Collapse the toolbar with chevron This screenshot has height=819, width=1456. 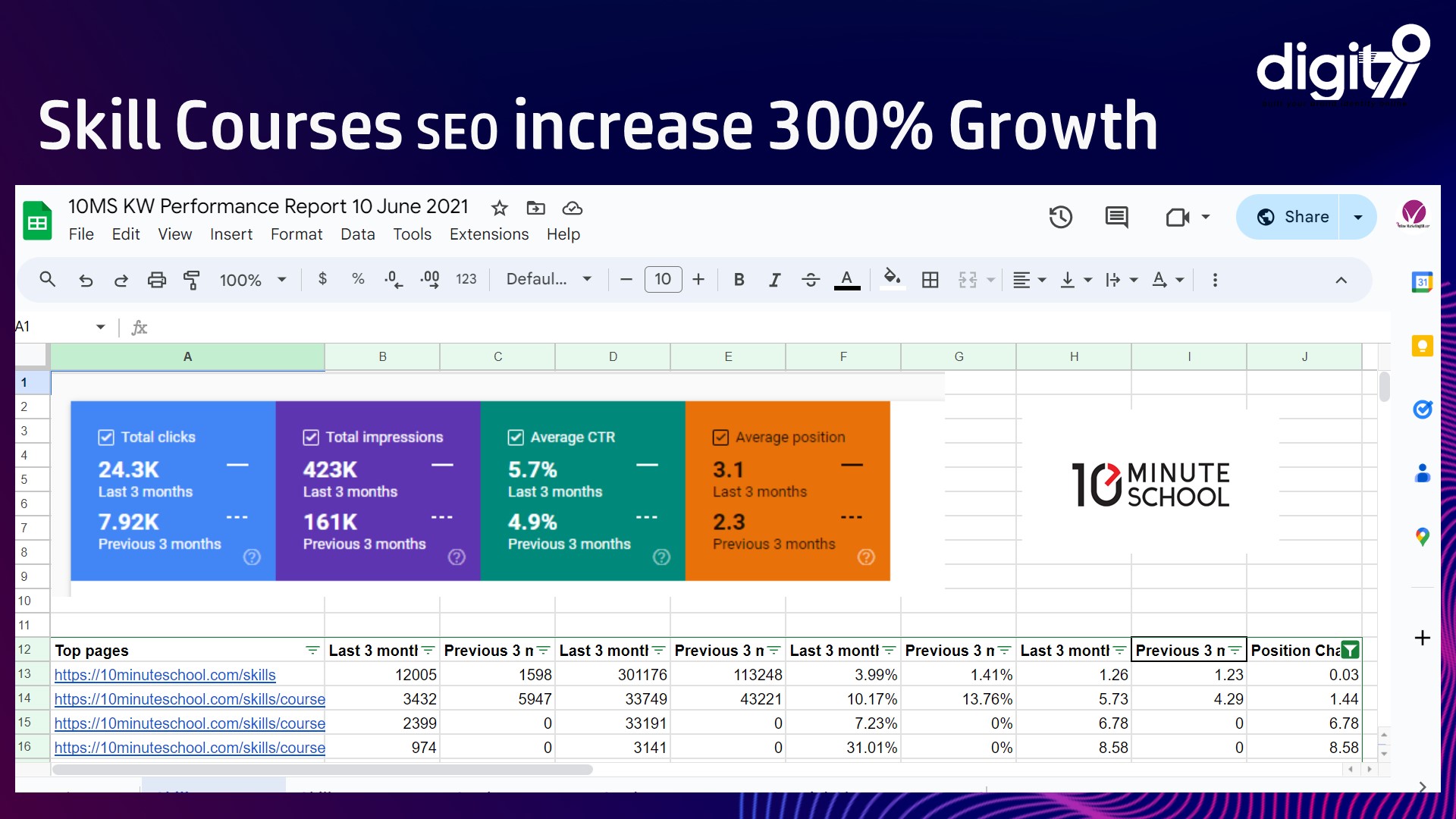1341,280
